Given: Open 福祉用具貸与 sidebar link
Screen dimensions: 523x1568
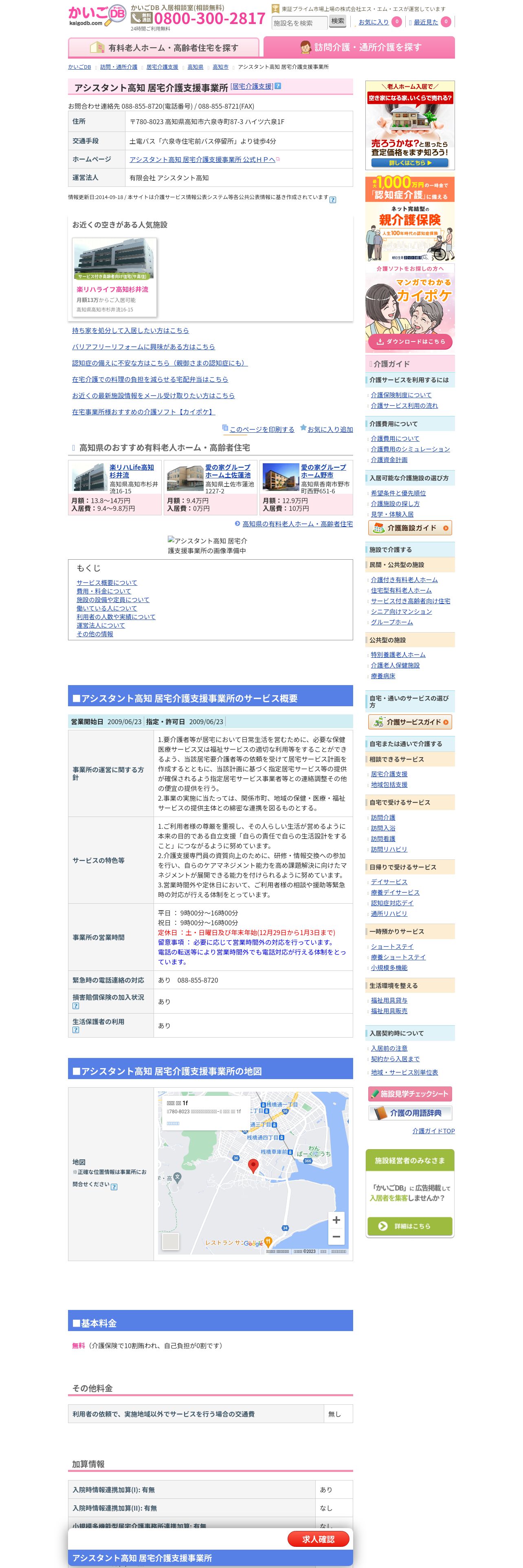Looking at the screenshot, I should 389,1000.
